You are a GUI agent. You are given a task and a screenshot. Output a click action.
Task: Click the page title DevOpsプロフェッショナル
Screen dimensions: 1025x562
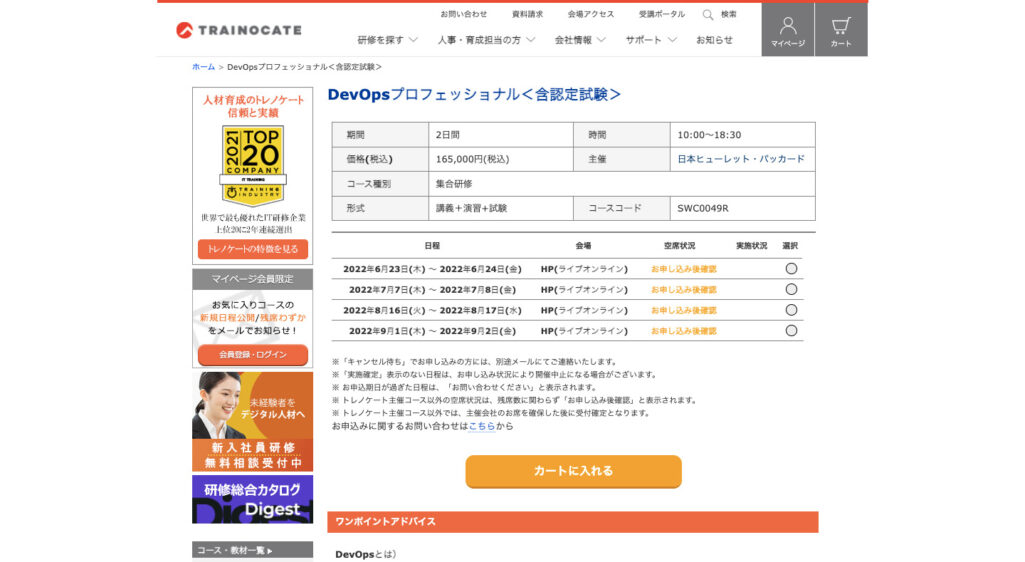tap(474, 94)
